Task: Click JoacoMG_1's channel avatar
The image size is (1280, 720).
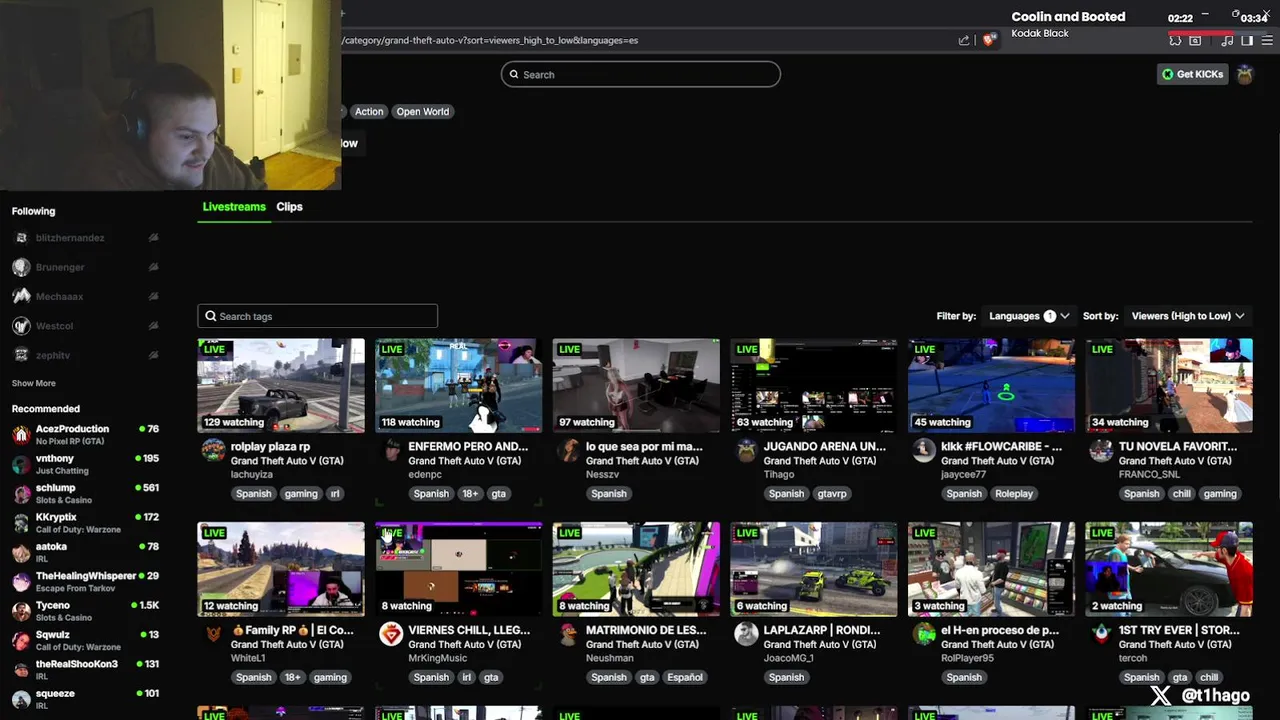Action: pyautogui.click(x=746, y=634)
